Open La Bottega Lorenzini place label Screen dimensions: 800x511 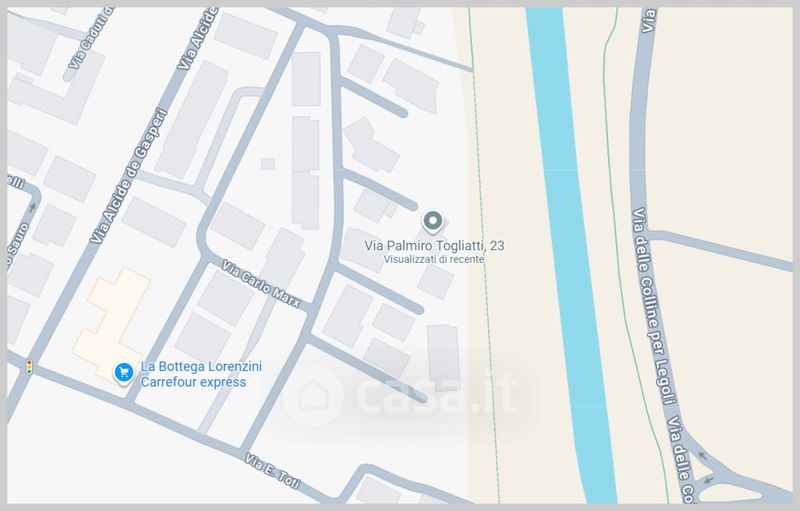coord(201,366)
